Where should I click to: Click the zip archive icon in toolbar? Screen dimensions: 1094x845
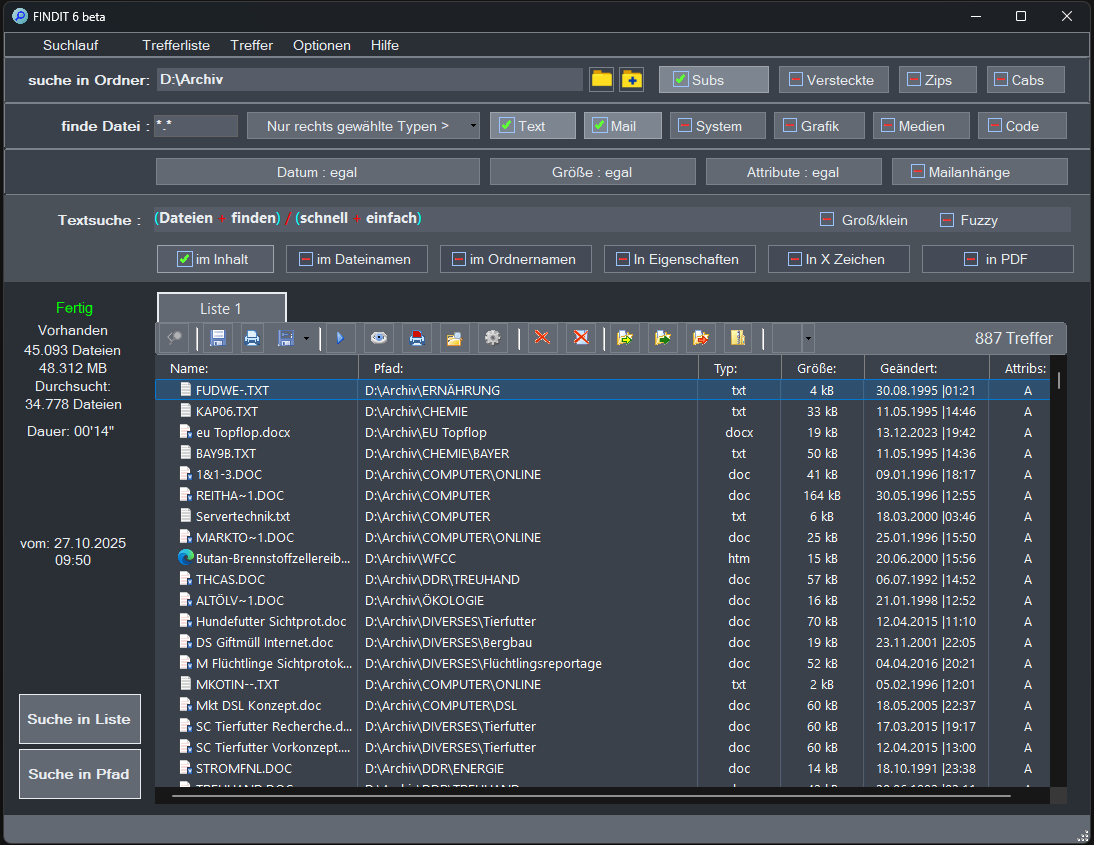tap(739, 339)
